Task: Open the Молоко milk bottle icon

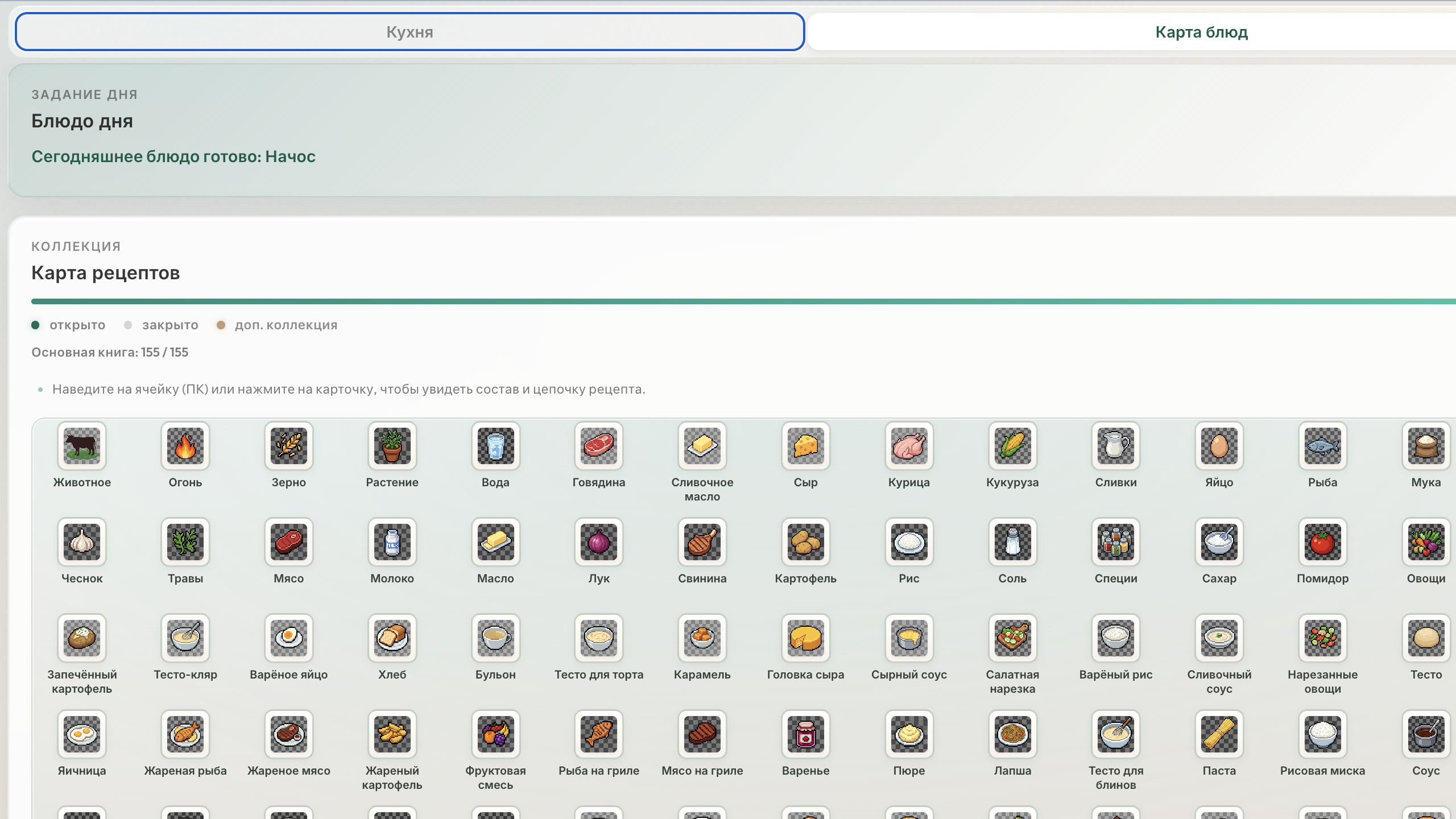Action: [x=392, y=542]
